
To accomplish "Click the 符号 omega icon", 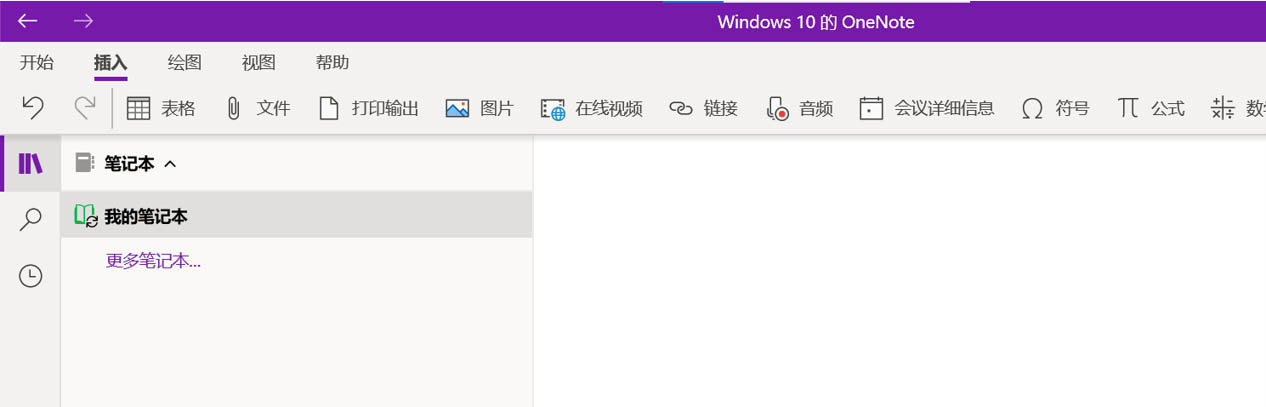I will coord(1032,109).
